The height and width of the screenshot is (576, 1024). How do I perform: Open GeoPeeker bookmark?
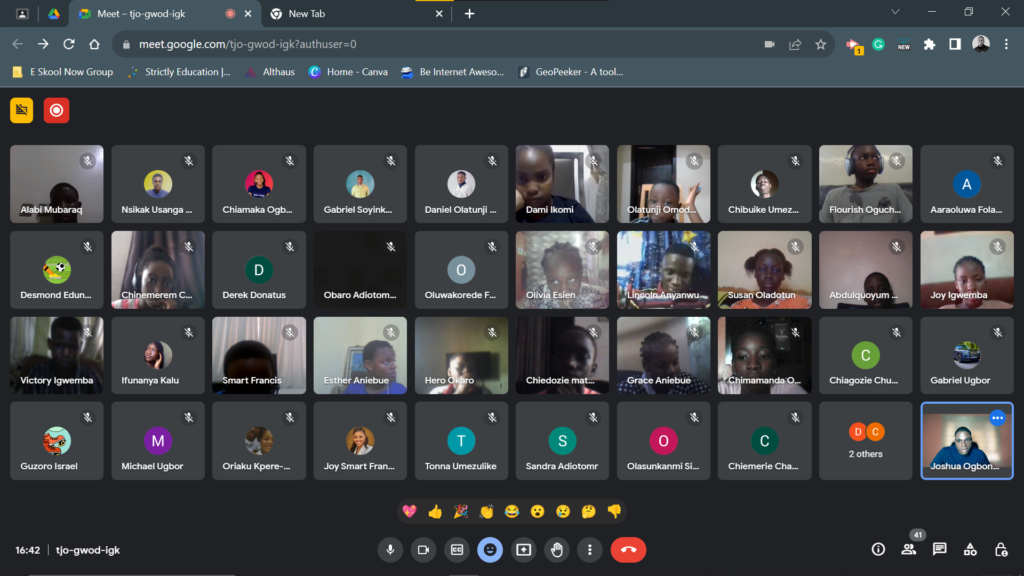[571, 72]
